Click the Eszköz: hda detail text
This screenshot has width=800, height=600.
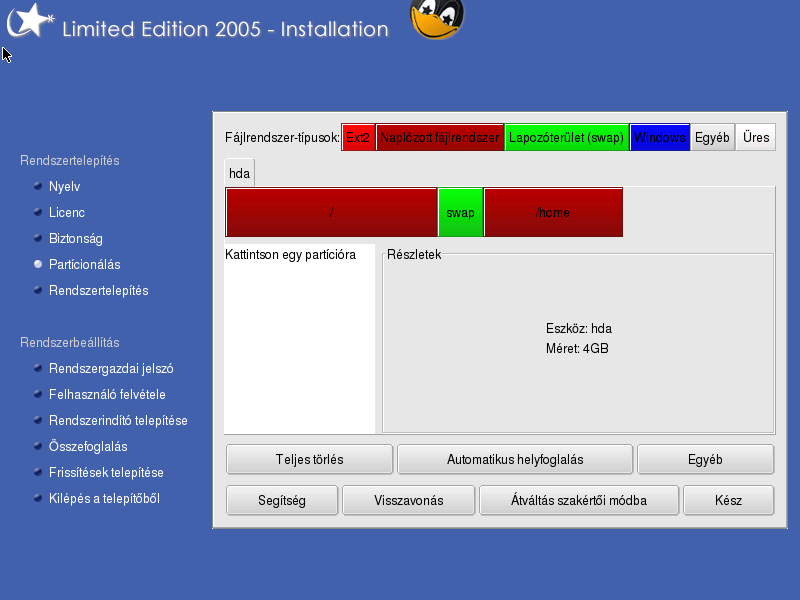click(x=579, y=329)
